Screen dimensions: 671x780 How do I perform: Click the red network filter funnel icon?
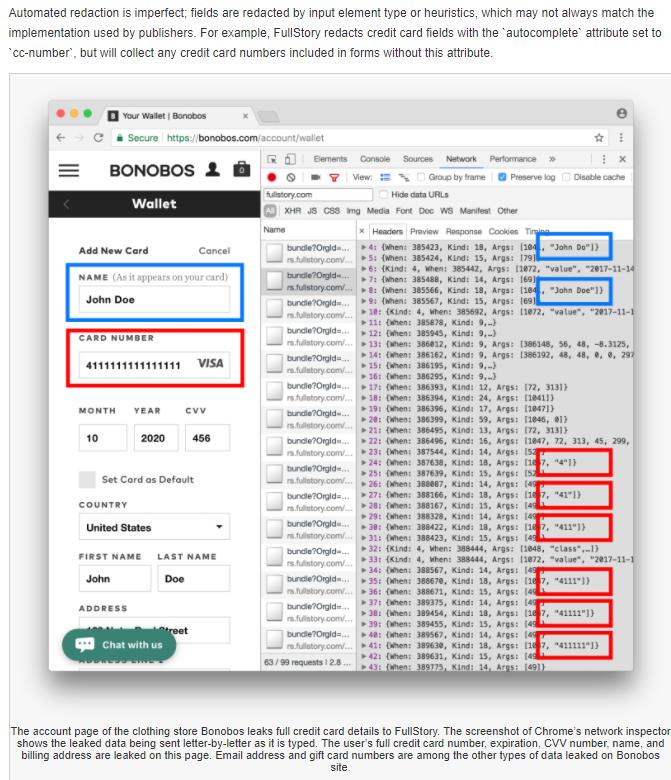click(334, 178)
